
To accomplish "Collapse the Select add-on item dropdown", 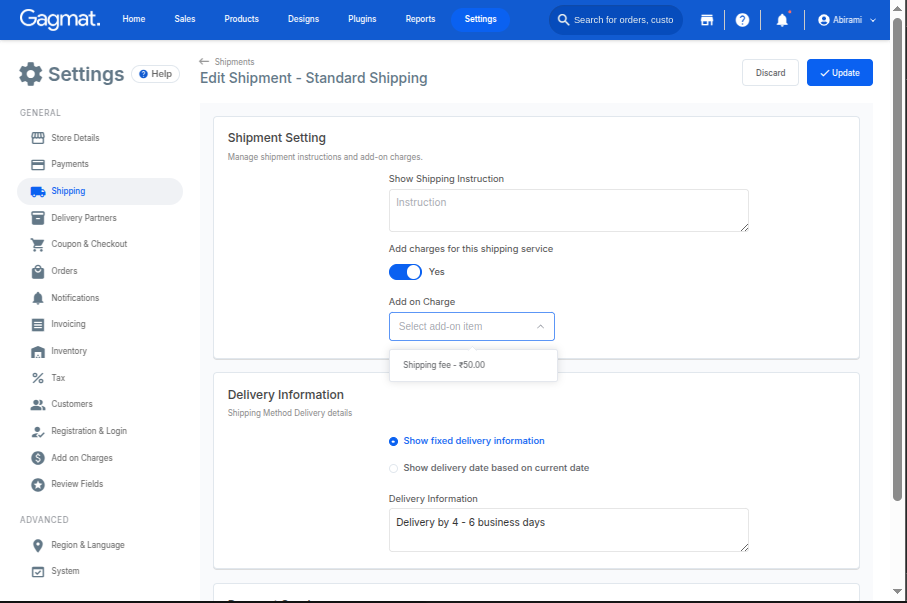I will (540, 326).
